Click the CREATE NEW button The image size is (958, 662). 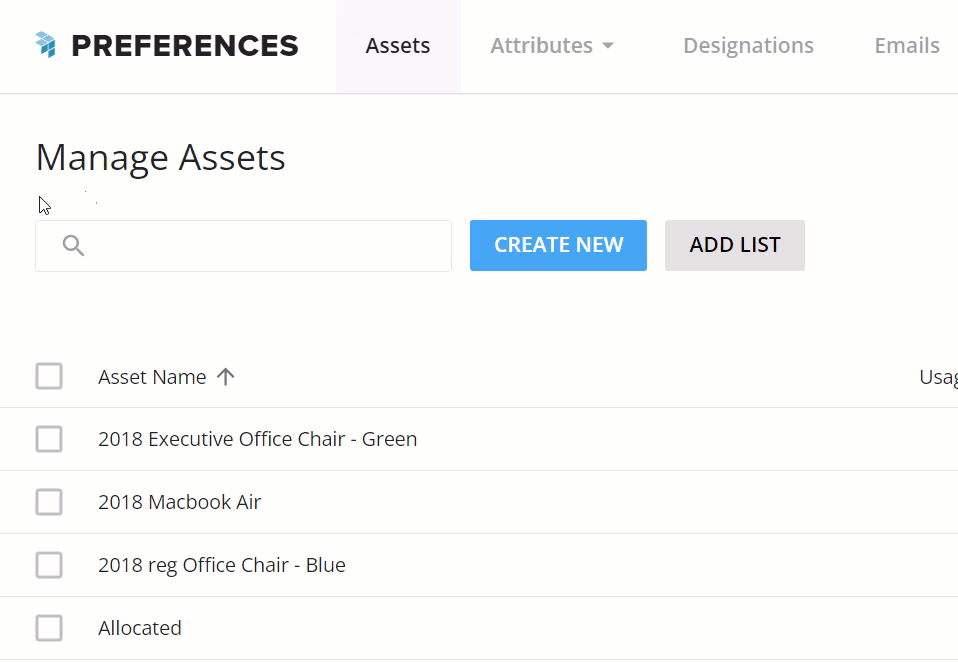coord(558,245)
